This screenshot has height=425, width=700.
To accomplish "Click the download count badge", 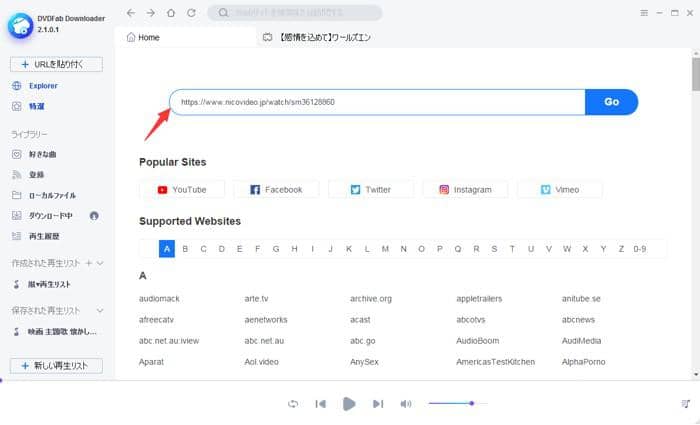I will (x=94, y=216).
